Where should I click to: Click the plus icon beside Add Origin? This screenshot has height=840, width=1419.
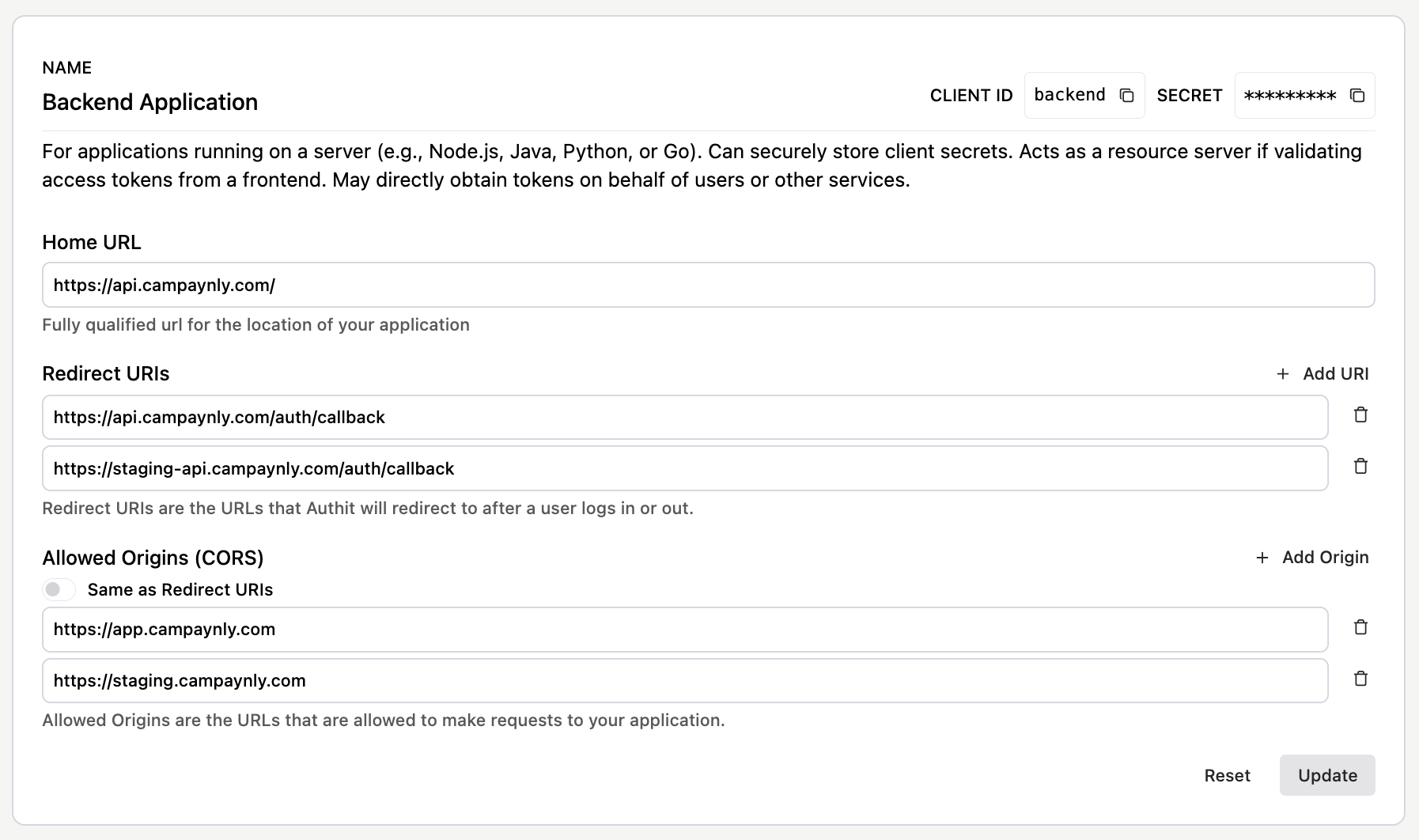(1261, 557)
